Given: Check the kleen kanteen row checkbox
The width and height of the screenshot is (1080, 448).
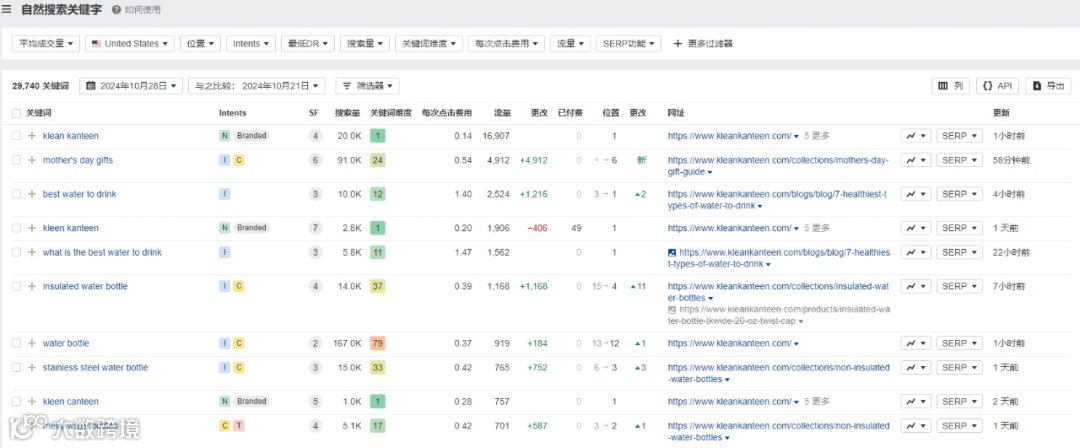Looking at the screenshot, I should click(17, 227).
